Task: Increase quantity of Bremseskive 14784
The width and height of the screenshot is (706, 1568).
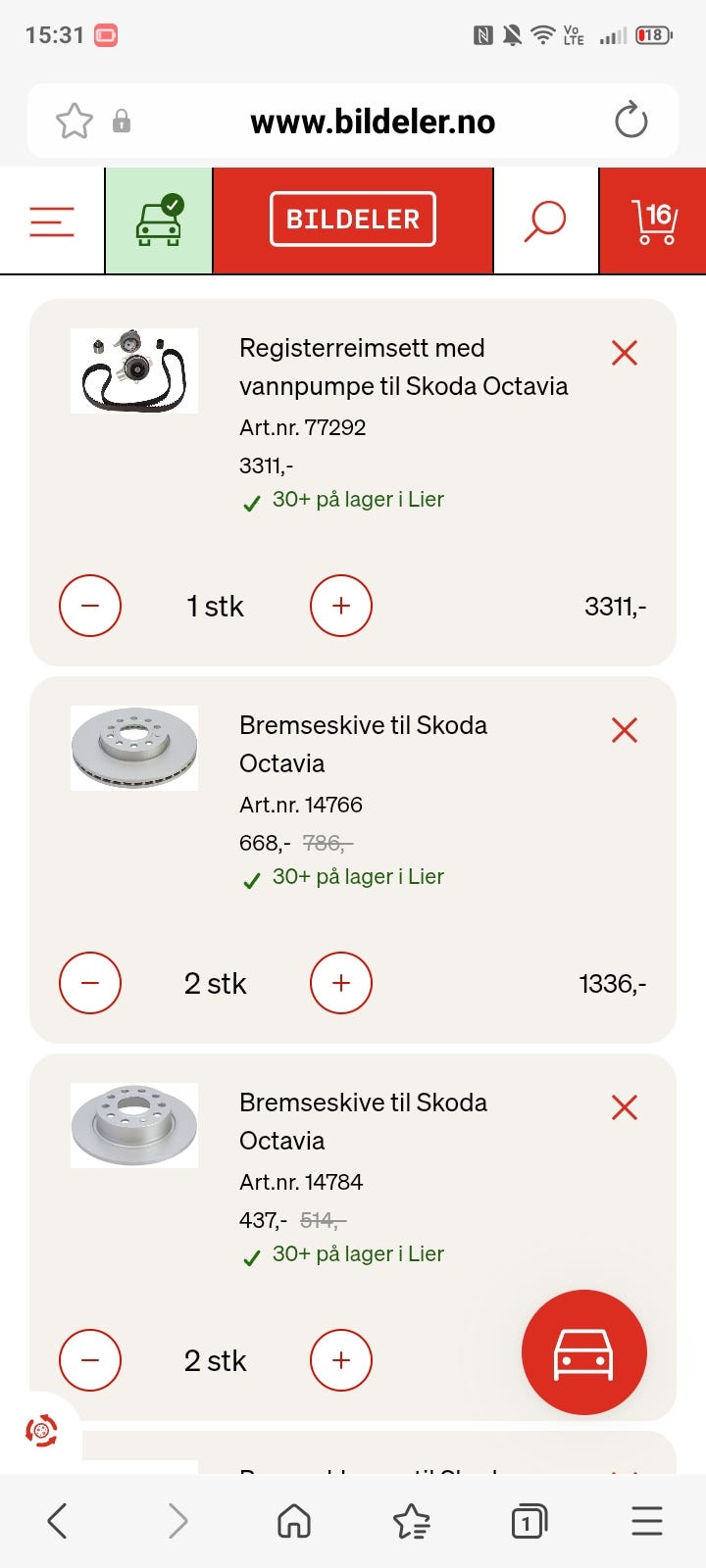Action: [x=341, y=1360]
